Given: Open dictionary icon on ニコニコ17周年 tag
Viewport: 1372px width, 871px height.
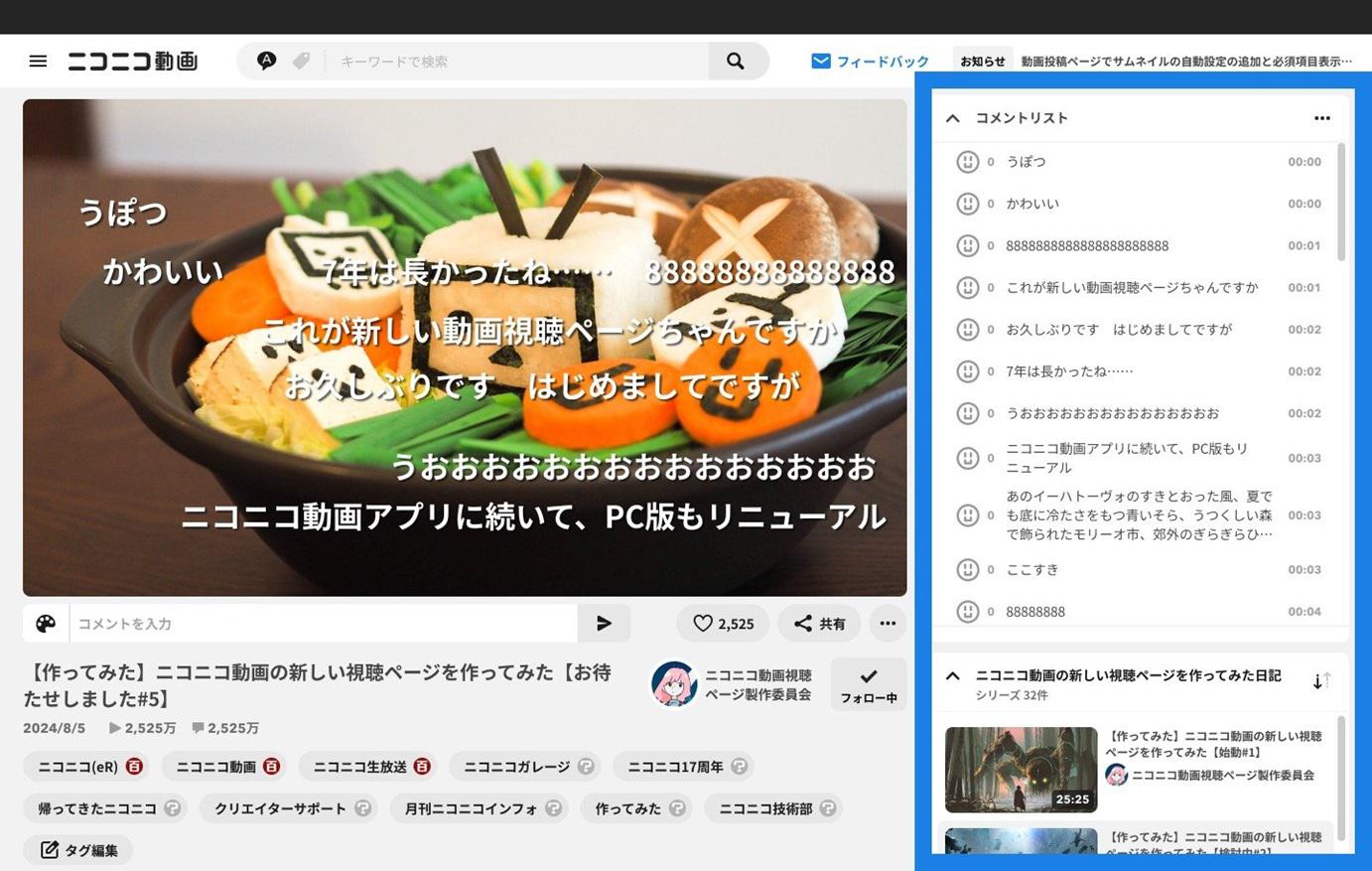Looking at the screenshot, I should [x=740, y=767].
